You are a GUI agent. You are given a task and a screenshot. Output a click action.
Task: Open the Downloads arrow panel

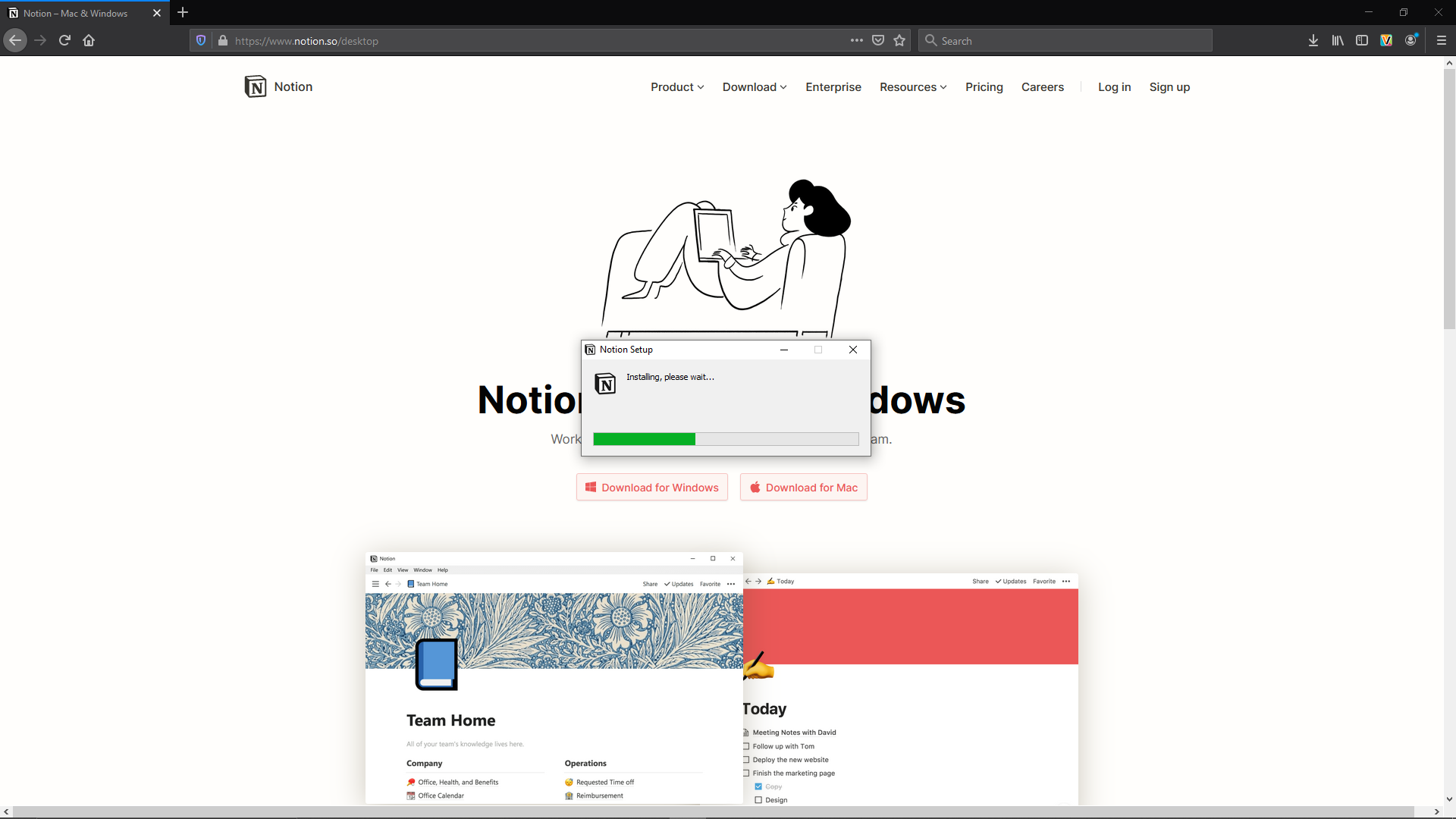tap(1313, 40)
